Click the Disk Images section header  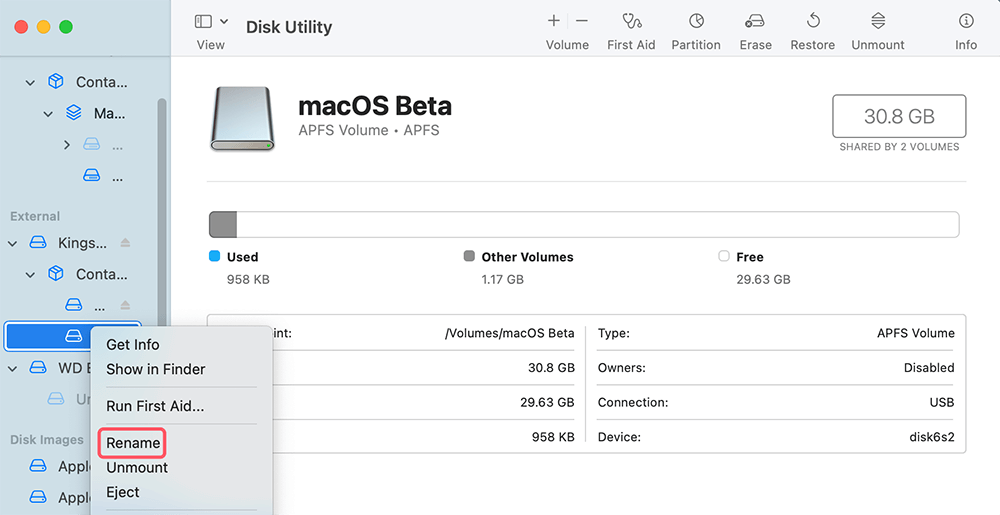(x=47, y=440)
